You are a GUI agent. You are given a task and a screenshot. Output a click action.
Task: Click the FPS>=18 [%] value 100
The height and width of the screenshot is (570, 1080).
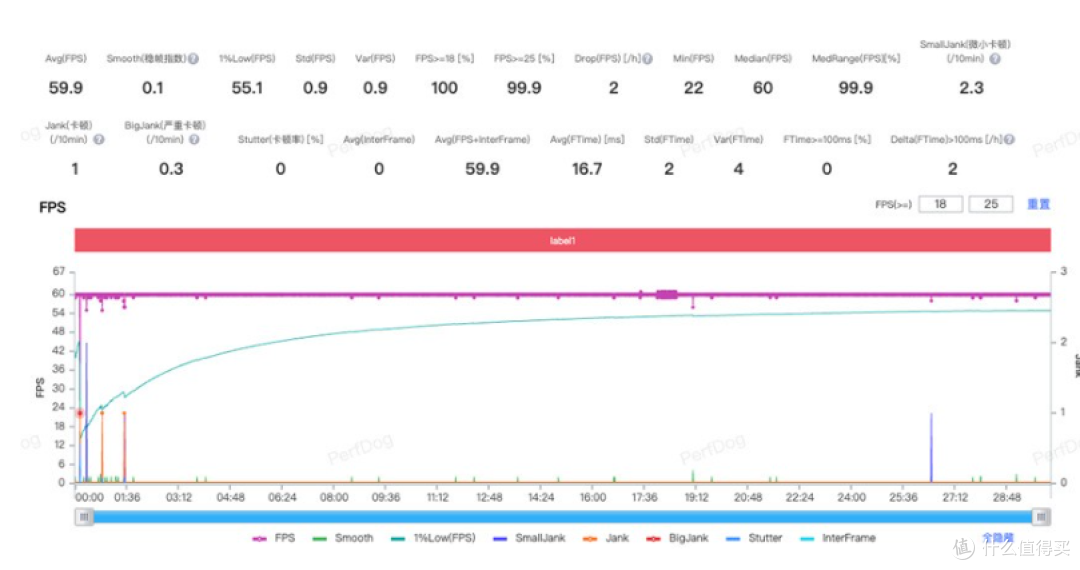point(444,88)
